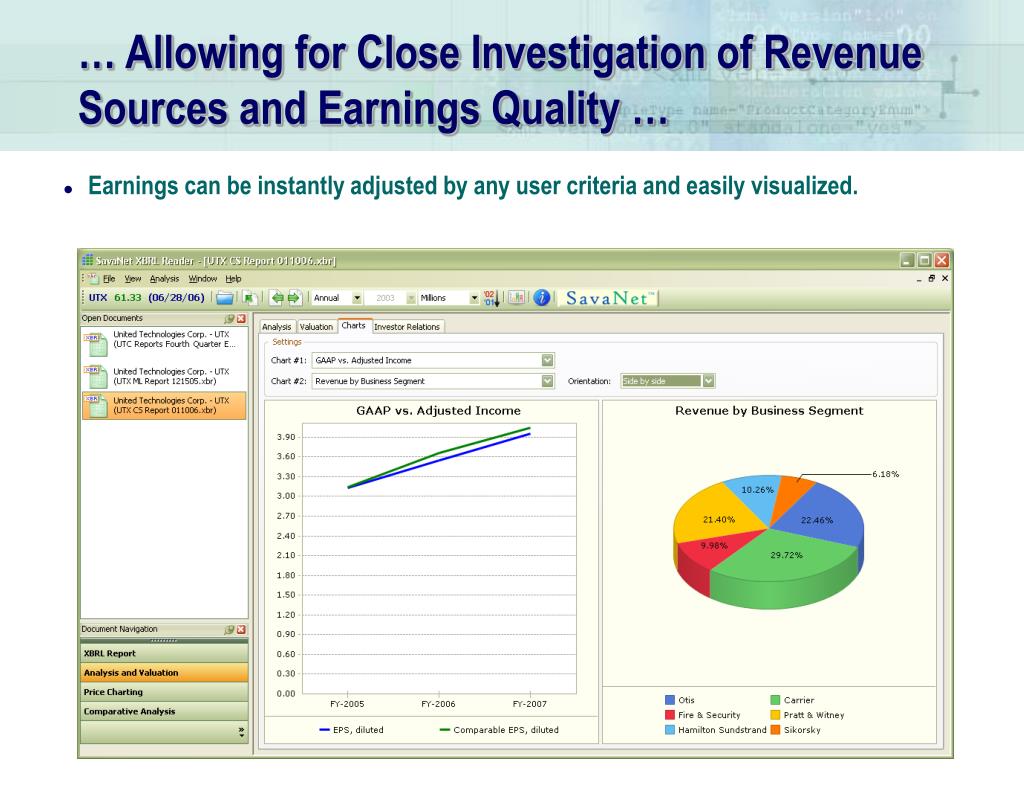This screenshot has height=791, width=1024.
Task: Click the Sikorsky orange legend swatch
Action: pyautogui.click(x=775, y=730)
